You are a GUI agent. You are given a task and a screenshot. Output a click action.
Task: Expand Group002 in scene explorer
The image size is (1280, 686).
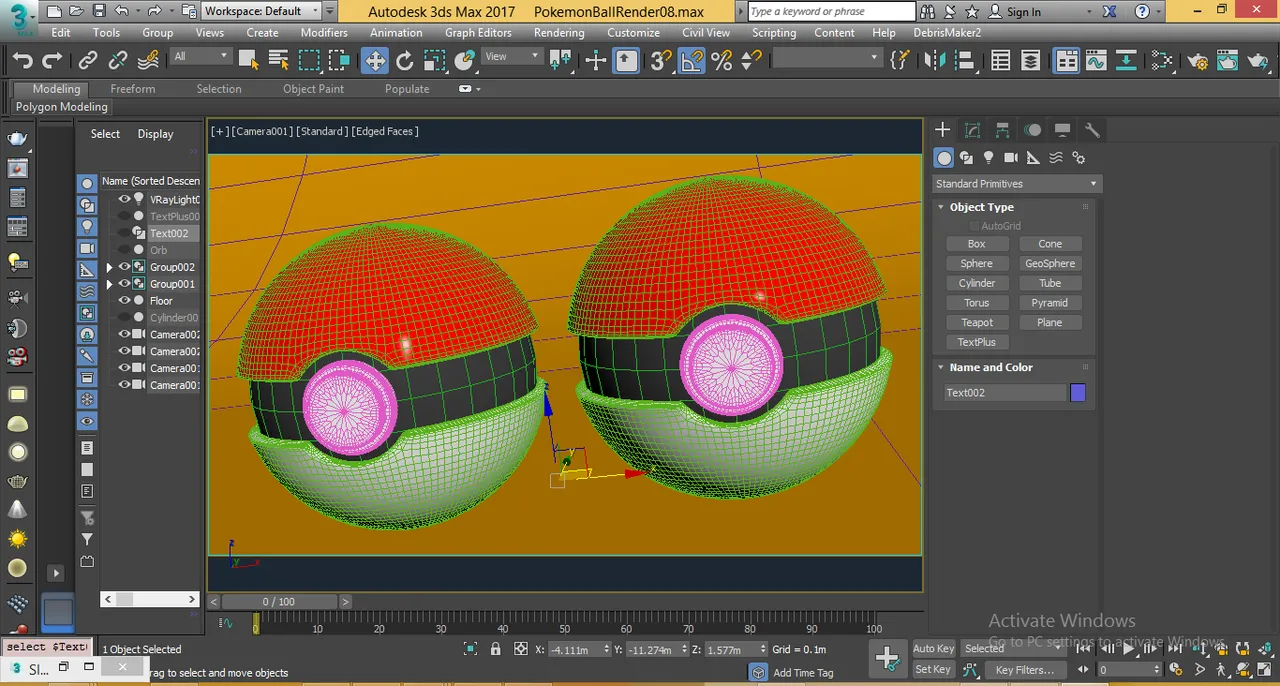point(110,267)
